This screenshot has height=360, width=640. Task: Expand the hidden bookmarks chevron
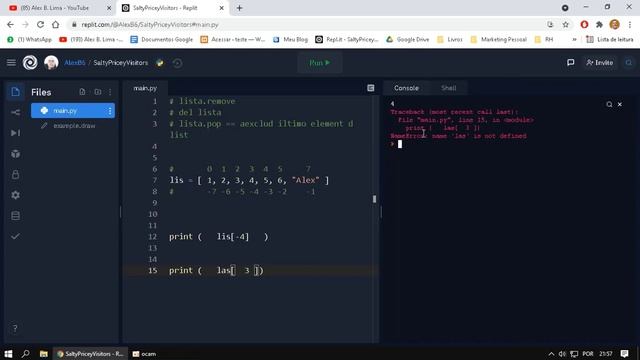click(574, 40)
